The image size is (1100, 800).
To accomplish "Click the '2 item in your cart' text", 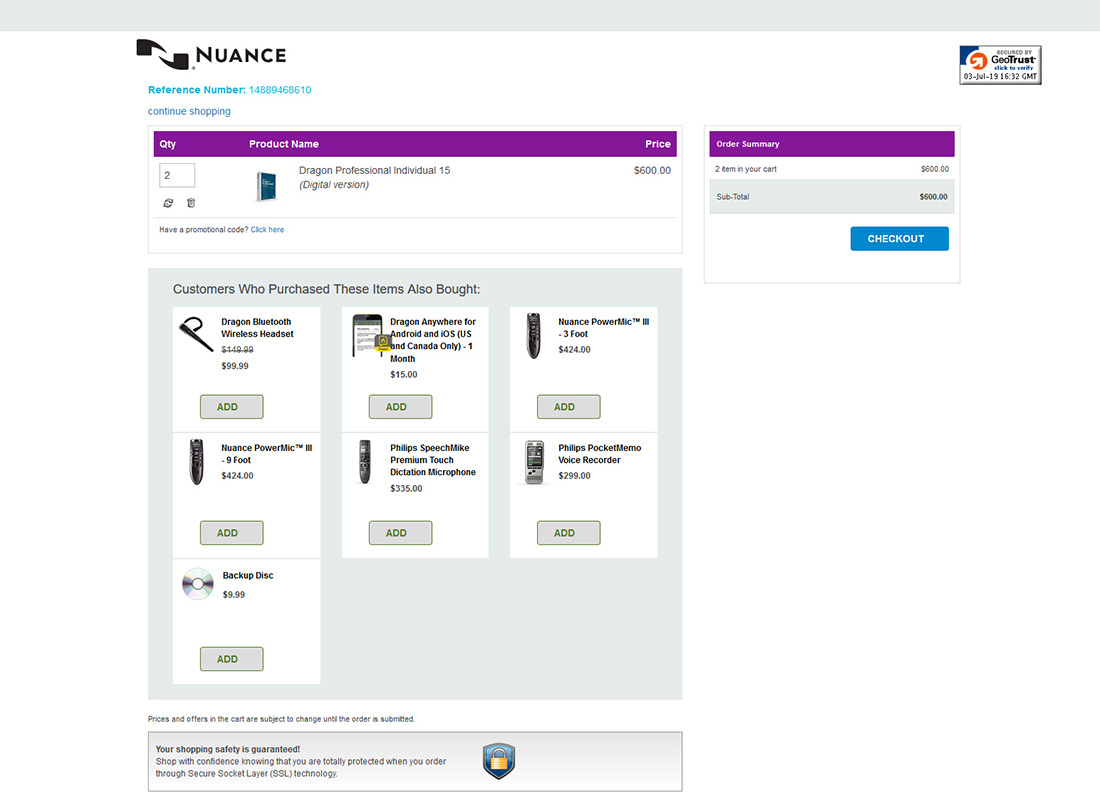I will (x=746, y=169).
